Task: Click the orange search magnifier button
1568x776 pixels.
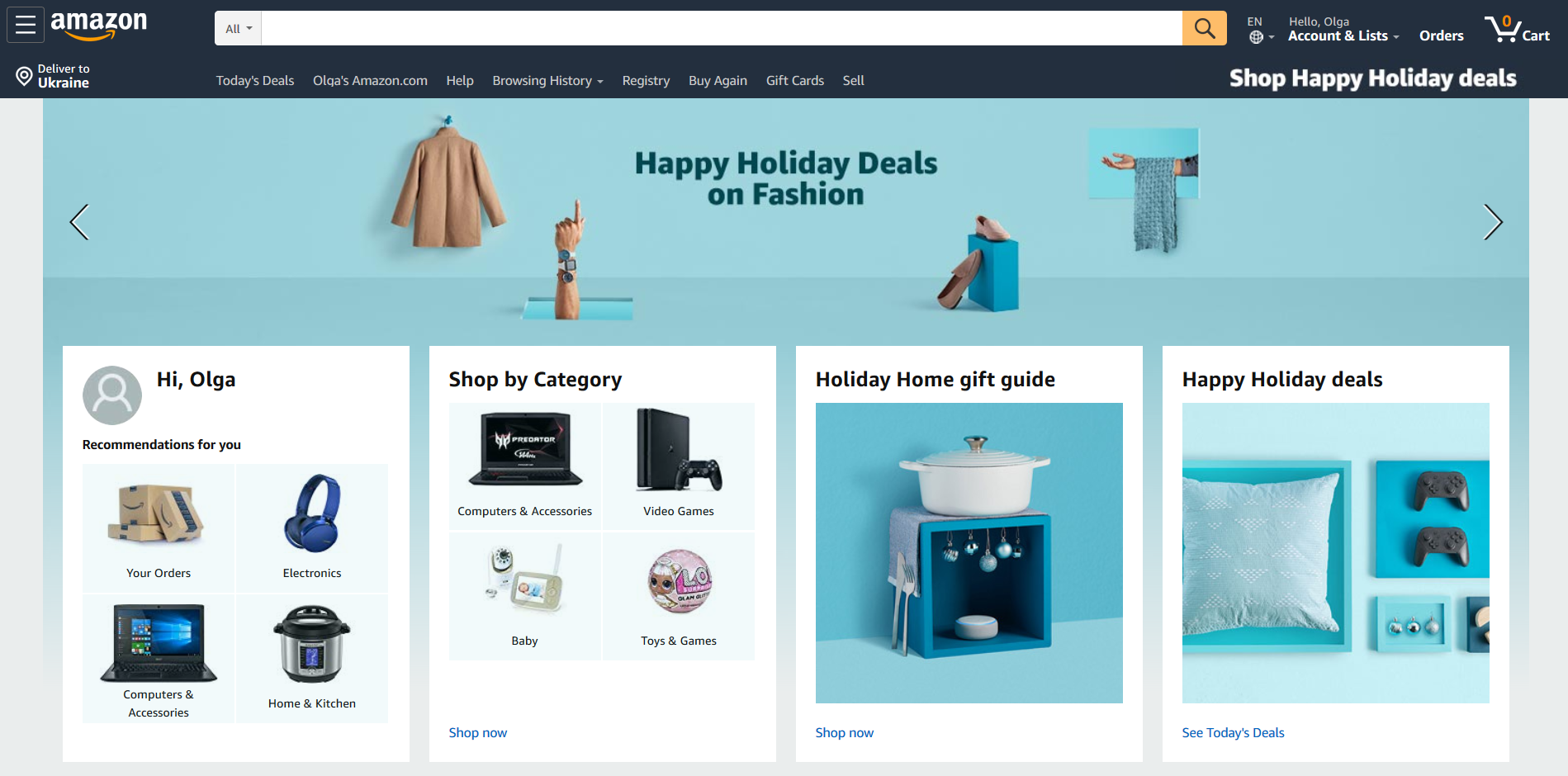Action: [x=1204, y=28]
